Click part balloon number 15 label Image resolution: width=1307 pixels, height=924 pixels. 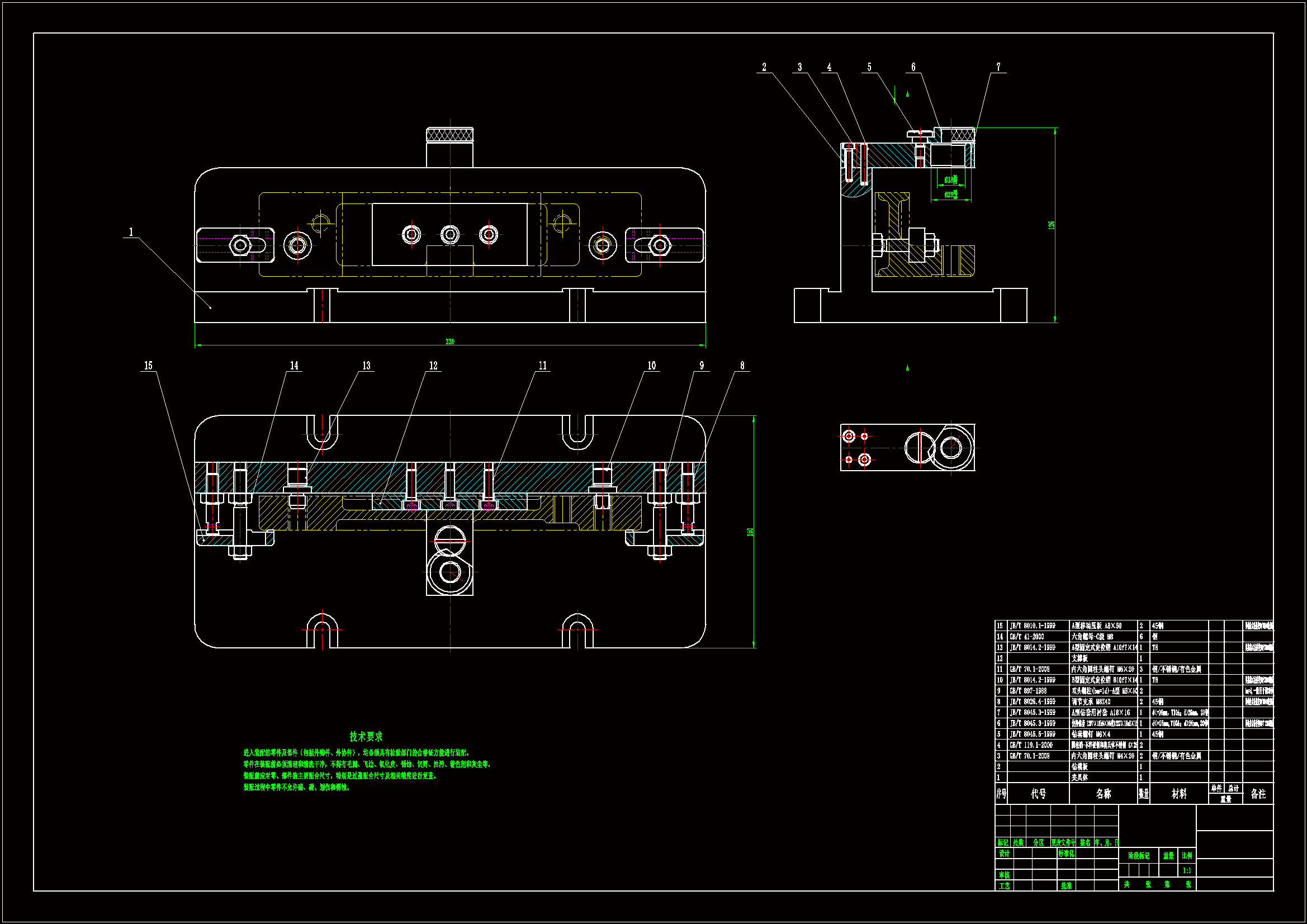pyautogui.click(x=148, y=366)
